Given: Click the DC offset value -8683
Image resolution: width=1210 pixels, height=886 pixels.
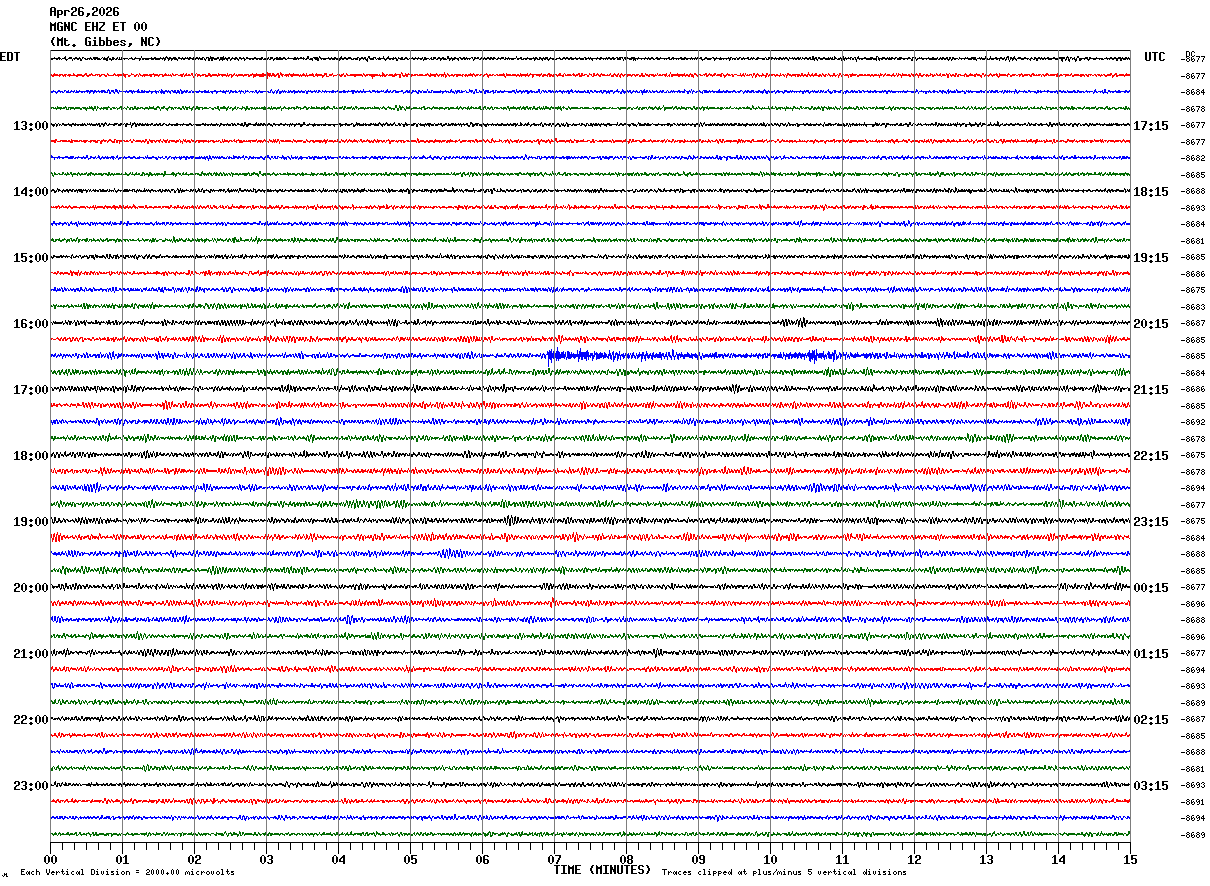Looking at the screenshot, I should coord(1194,307).
